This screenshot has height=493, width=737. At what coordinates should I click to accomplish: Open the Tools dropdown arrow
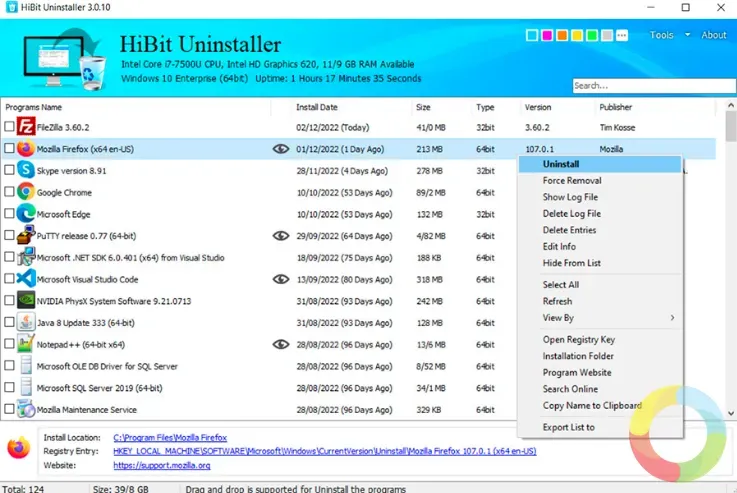(x=687, y=35)
